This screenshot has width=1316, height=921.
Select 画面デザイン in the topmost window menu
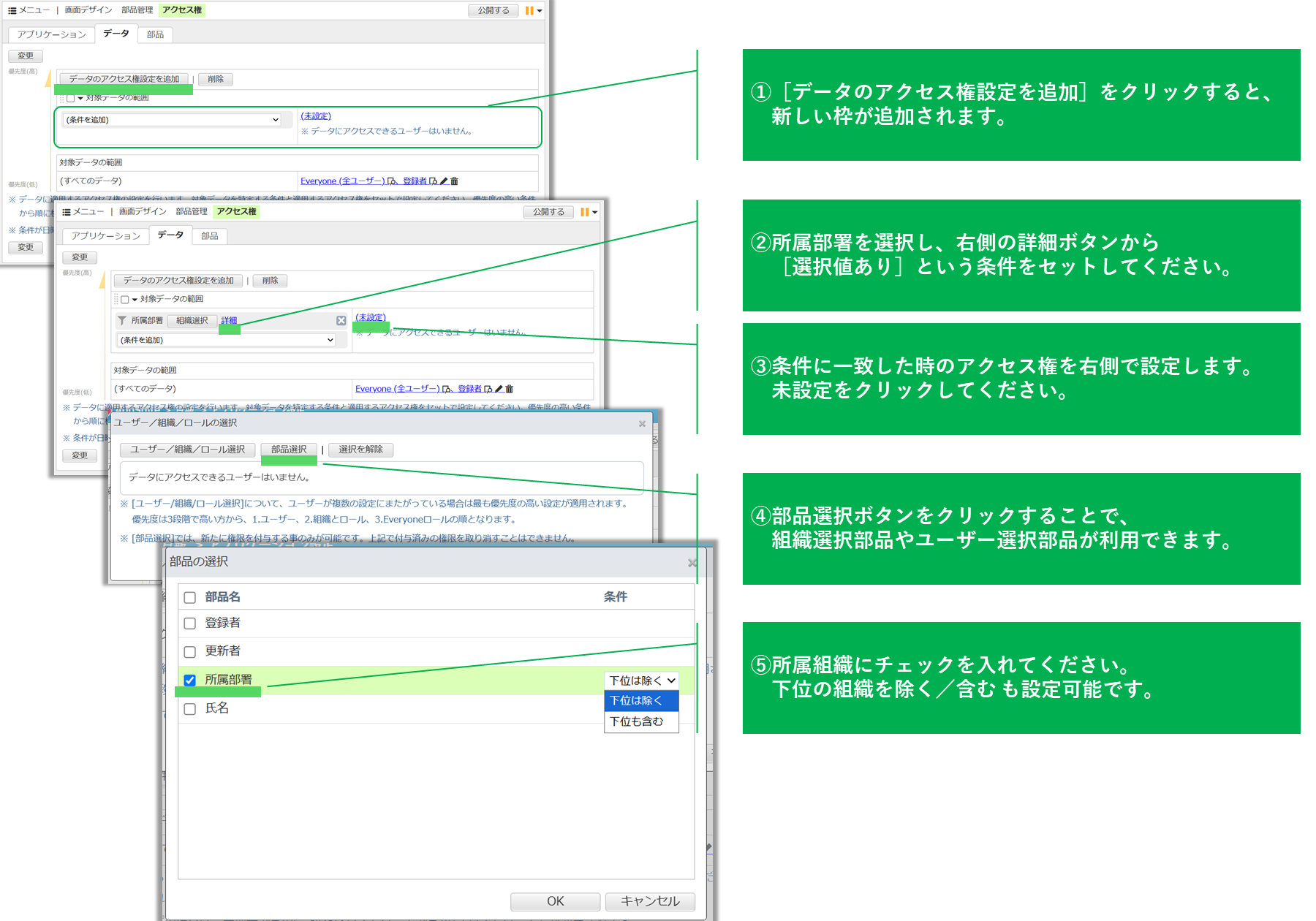88,10
